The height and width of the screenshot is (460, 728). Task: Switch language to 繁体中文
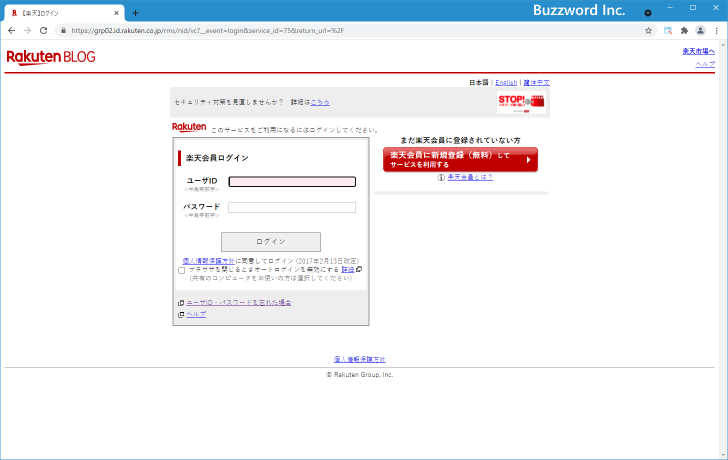[536, 83]
